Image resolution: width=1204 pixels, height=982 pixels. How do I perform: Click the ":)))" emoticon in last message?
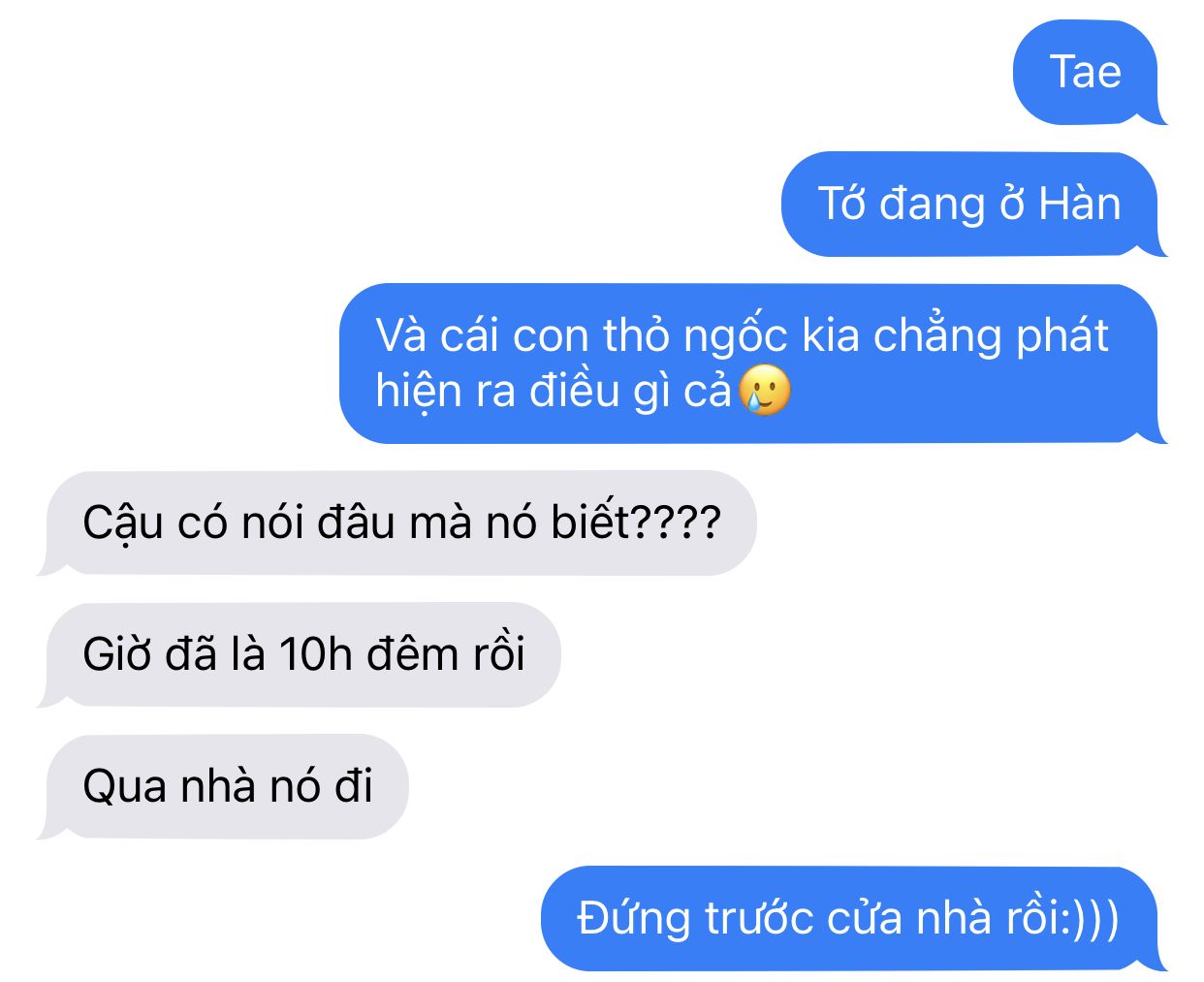(x=1091, y=918)
